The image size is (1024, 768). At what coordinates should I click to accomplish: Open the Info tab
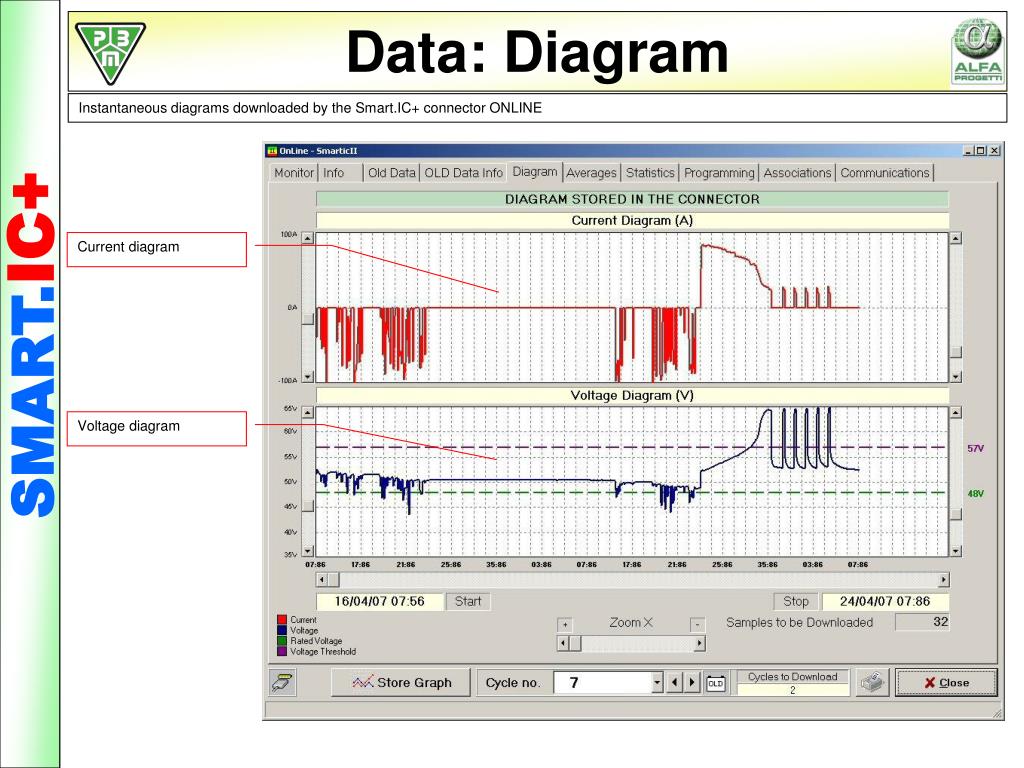[x=333, y=172]
